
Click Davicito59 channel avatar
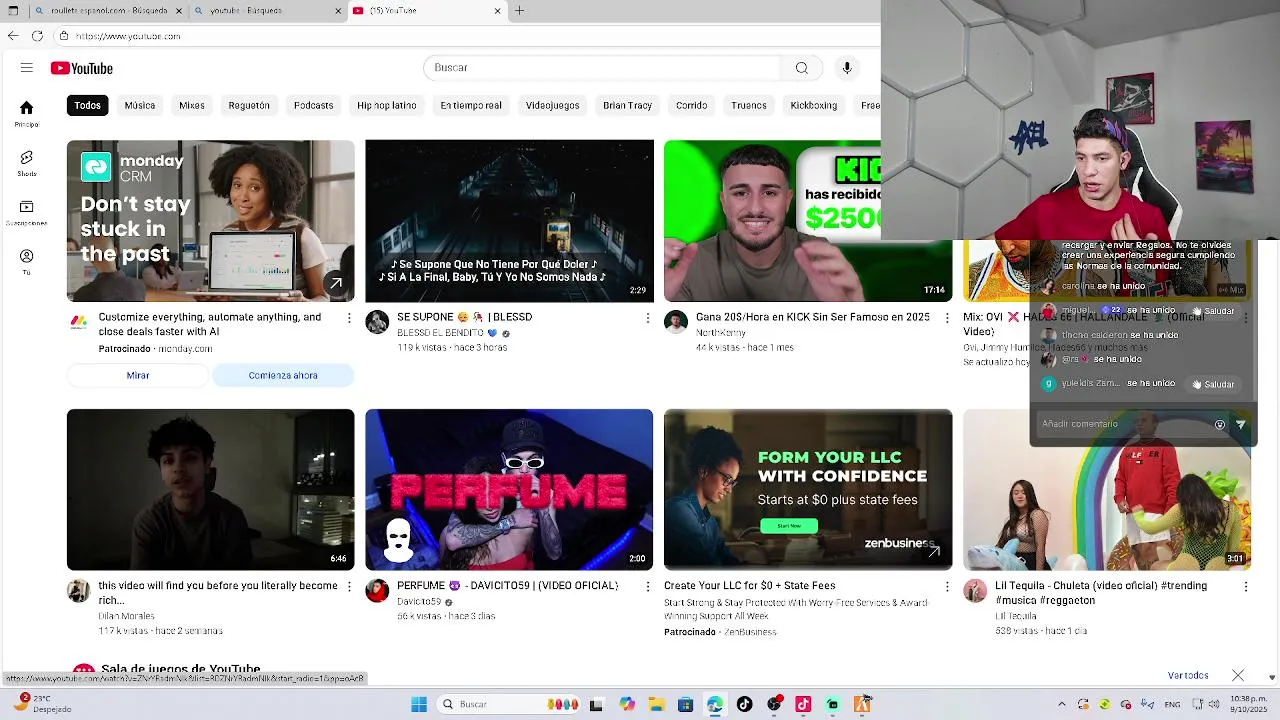click(x=377, y=590)
